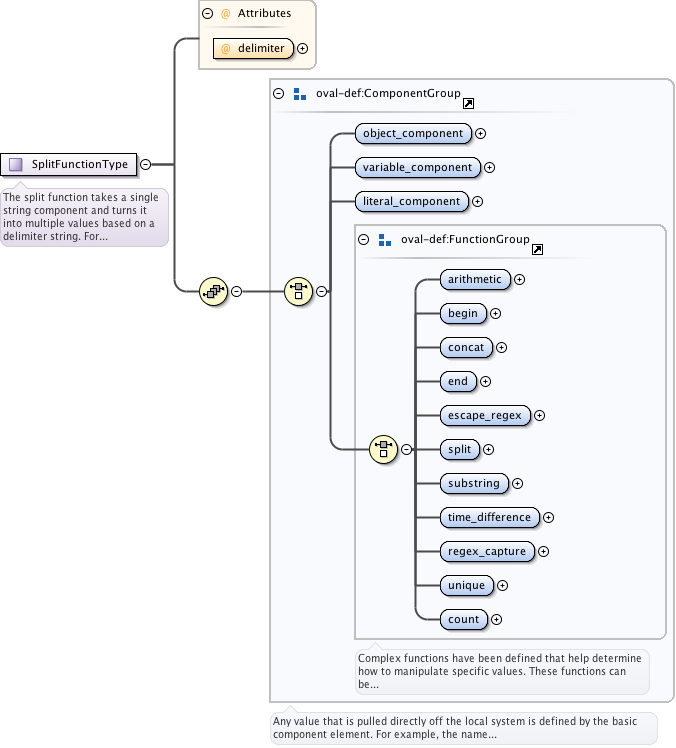Click the FunctionGroup description note
This screenshot has width=676, height=748.
pyautogui.click(x=502, y=671)
